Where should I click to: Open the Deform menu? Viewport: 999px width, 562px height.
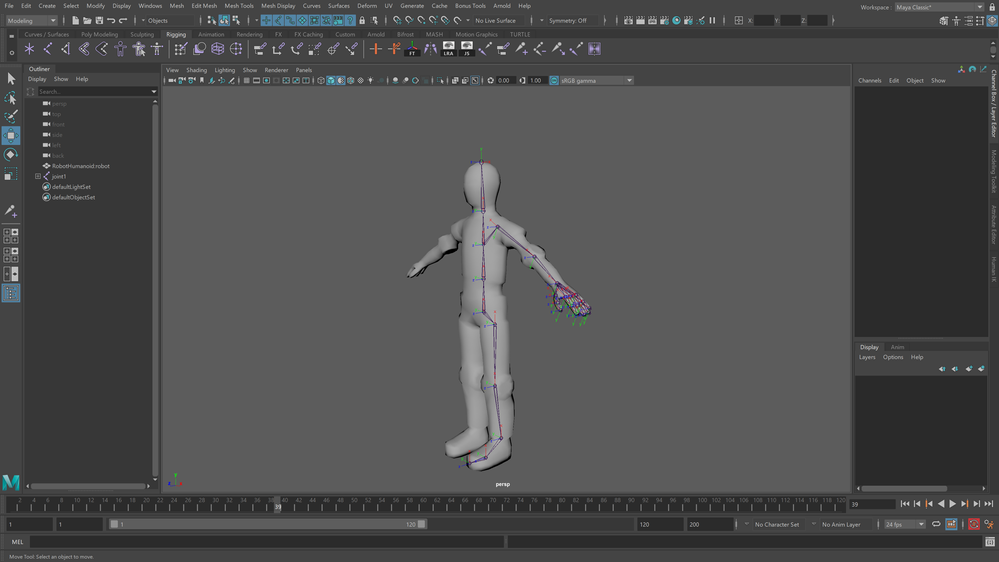coord(367,6)
